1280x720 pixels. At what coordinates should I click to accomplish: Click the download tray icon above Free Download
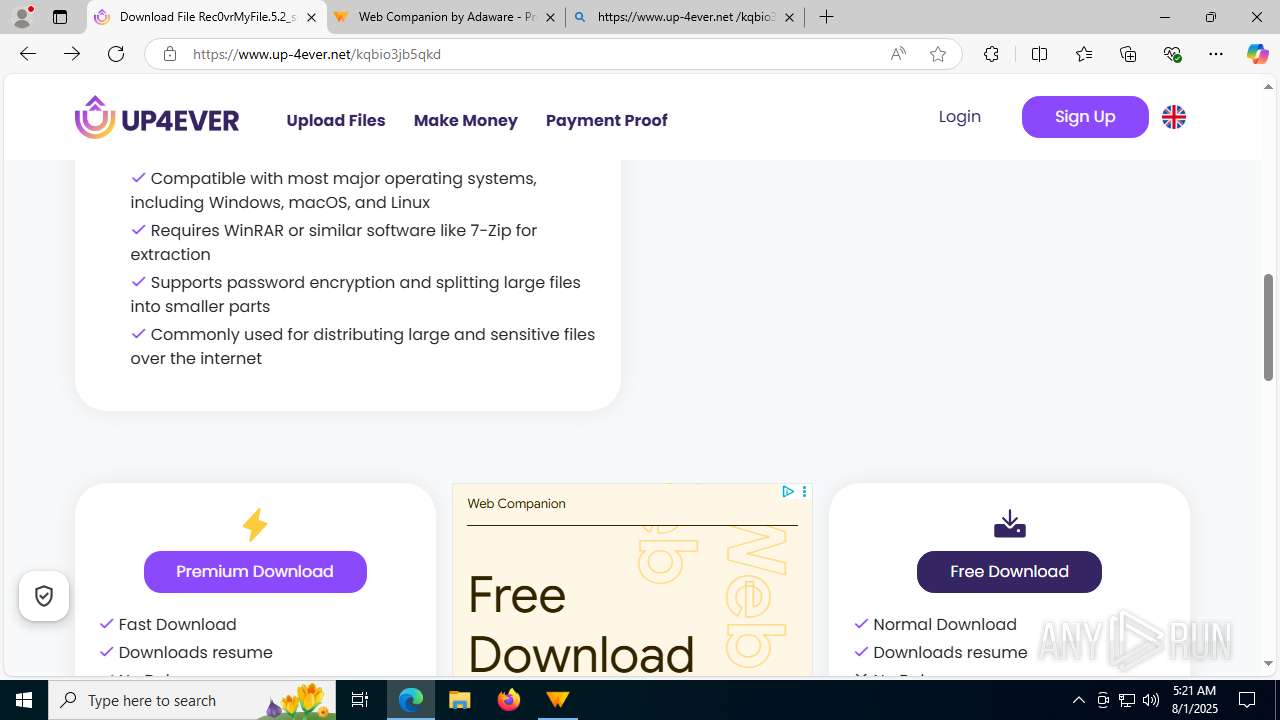[x=1010, y=523]
